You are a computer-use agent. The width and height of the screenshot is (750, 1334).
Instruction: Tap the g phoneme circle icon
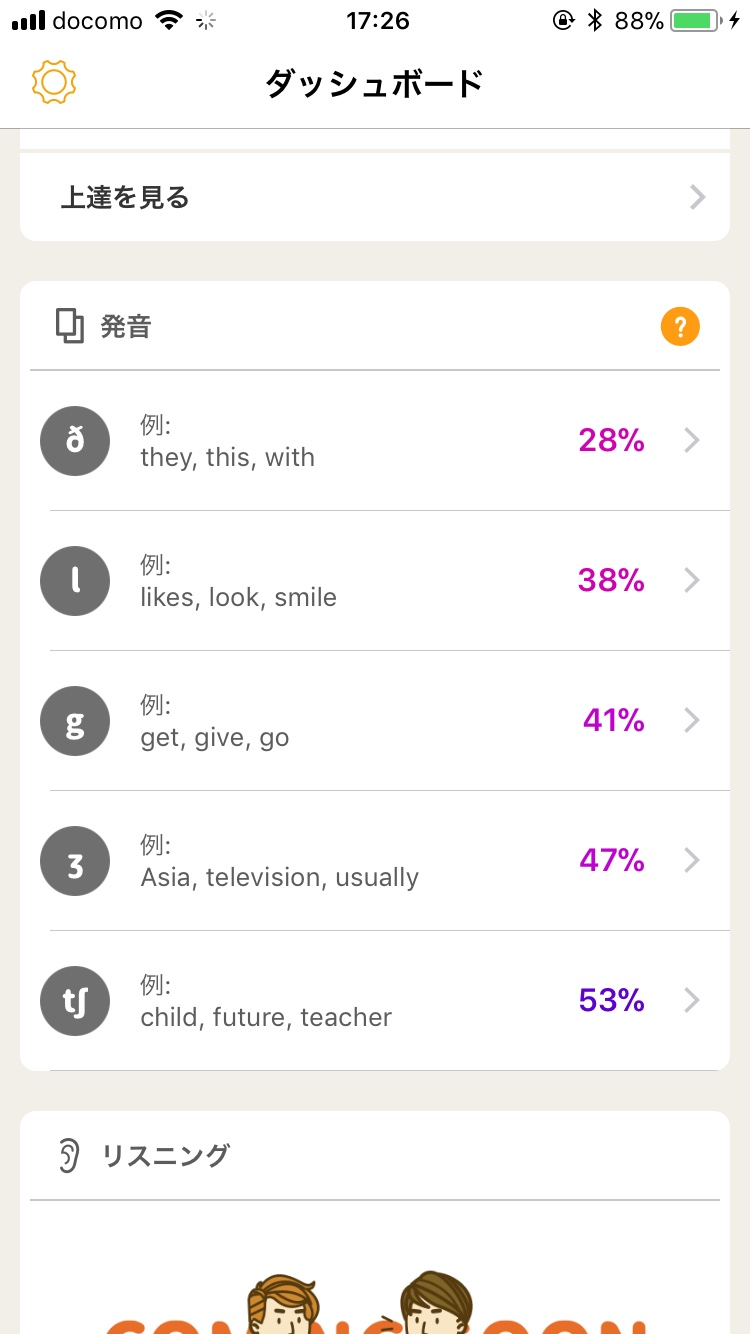pyautogui.click(x=75, y=721)
